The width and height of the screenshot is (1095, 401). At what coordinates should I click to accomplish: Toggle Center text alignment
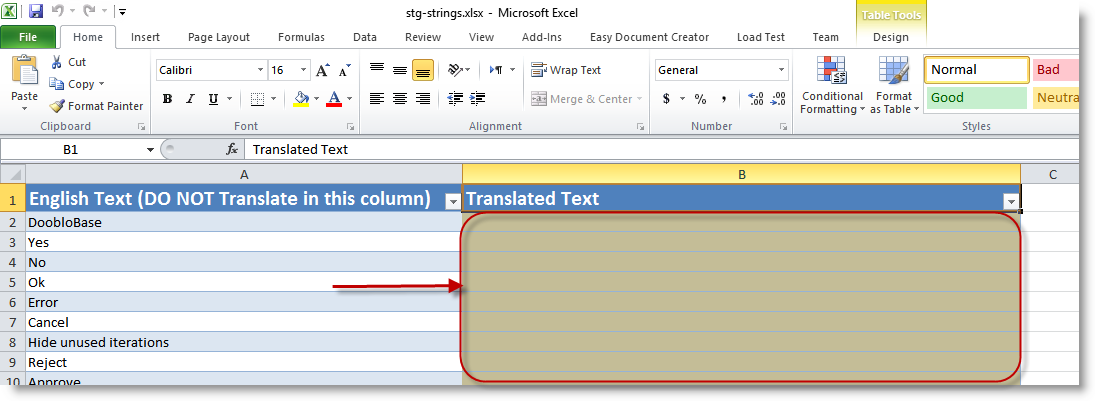[x=399, y=99]
